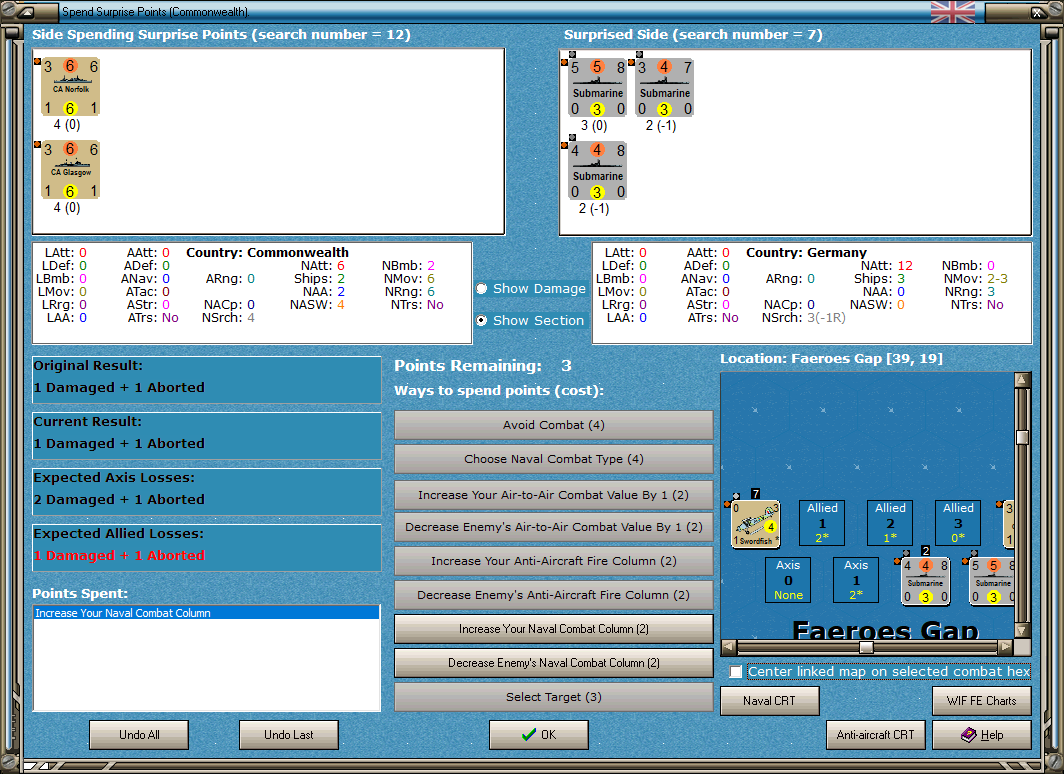Select the Submarine counter with values 3 4 7
Image resolution: width=1064 pixels, height=774 pixels.
(x=664, y=88)
